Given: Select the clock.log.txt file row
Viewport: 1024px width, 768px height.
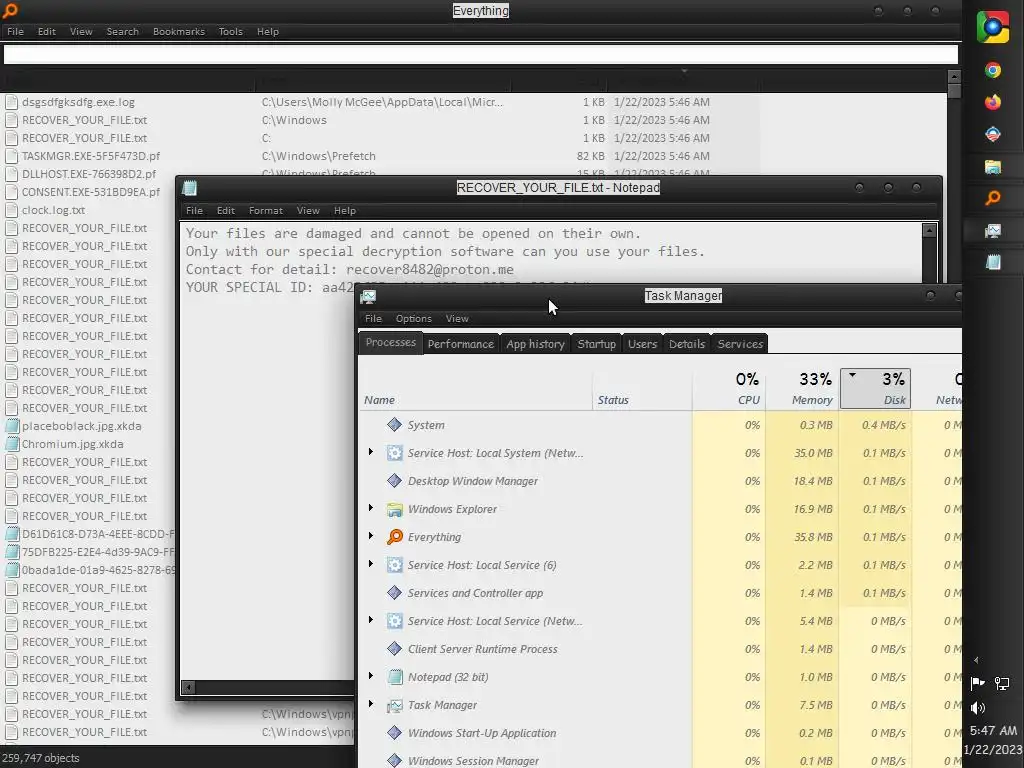Looking at the screenshot, I should (89, 210).
